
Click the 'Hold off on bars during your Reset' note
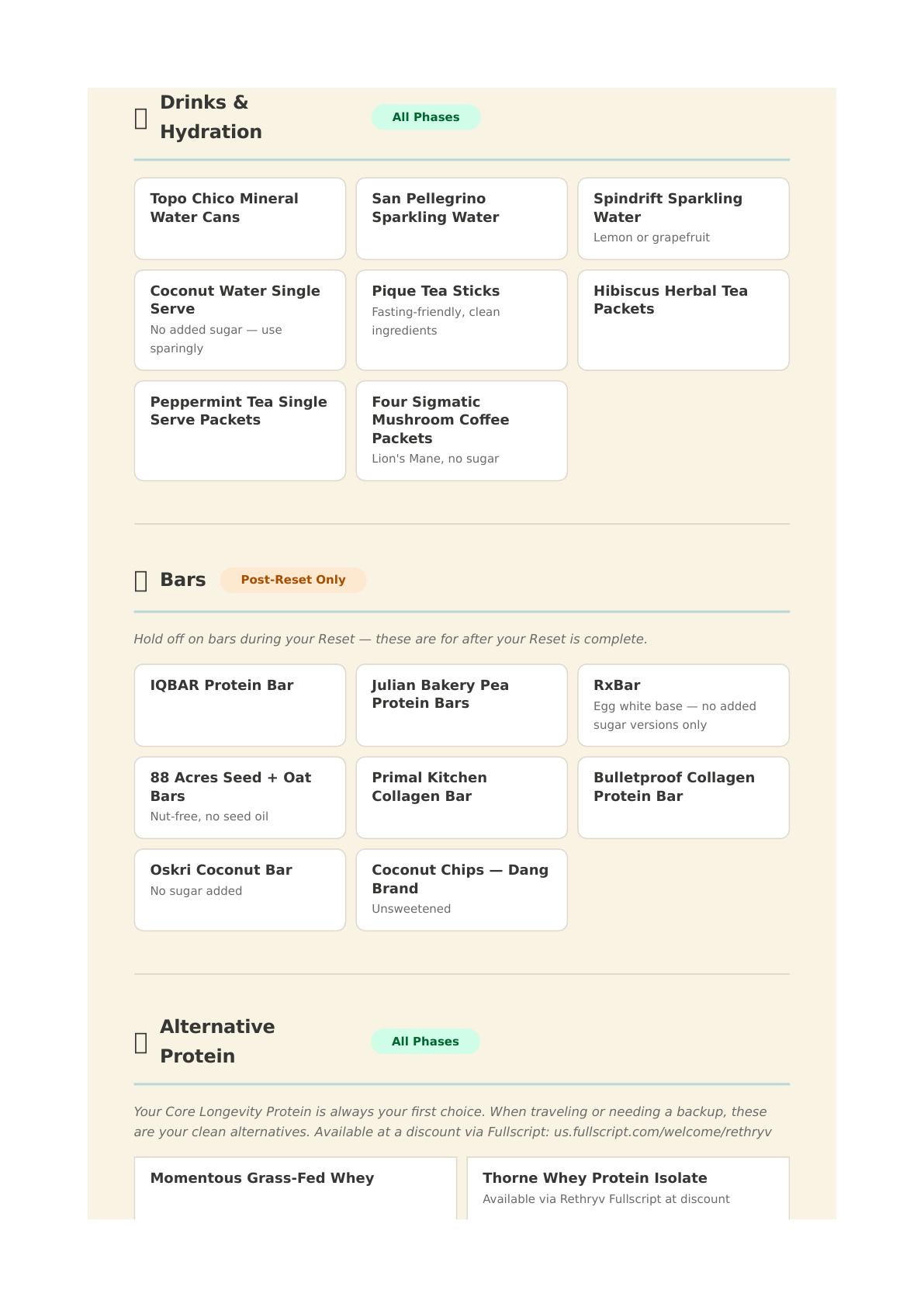pos(390,640)
